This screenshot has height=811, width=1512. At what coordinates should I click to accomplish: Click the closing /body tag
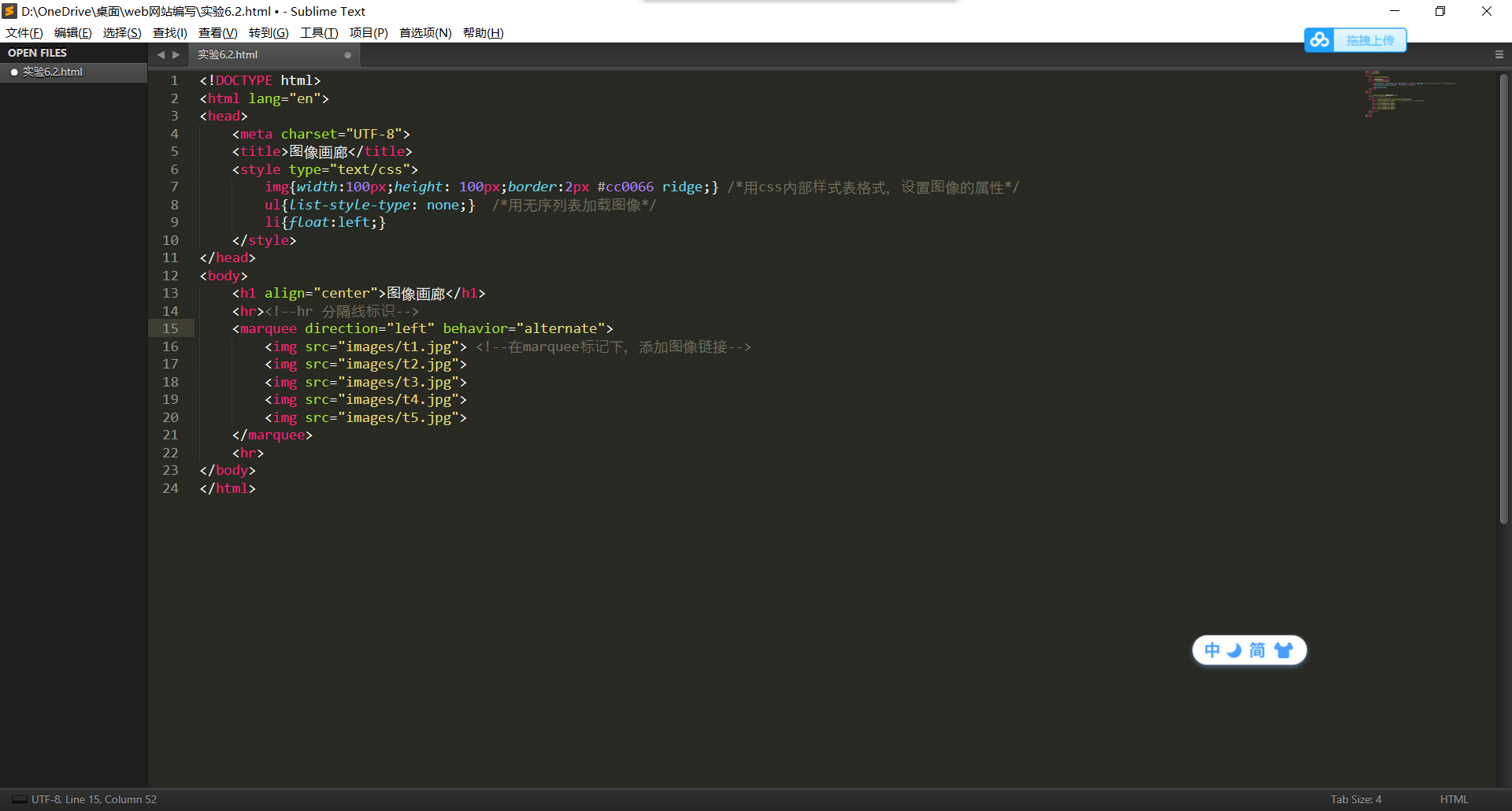(x=228, y=470)
